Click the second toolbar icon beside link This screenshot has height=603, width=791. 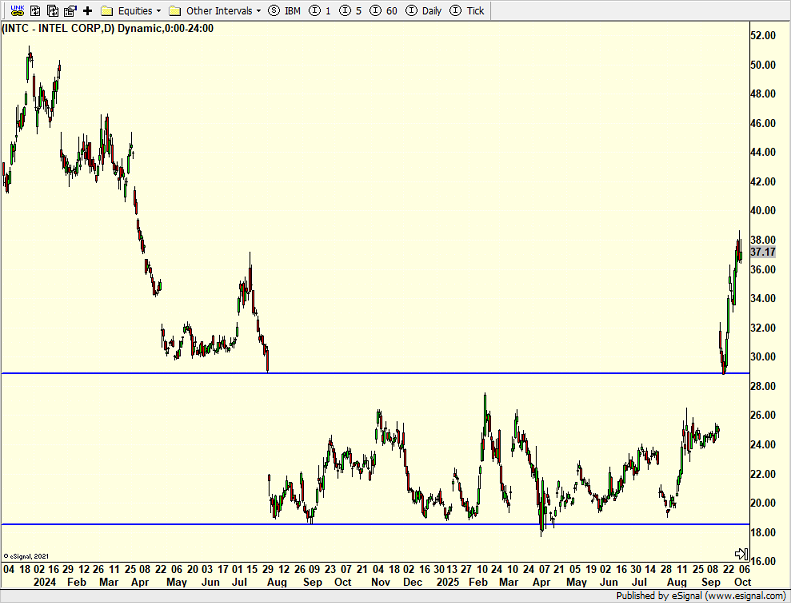pos(34,10)
